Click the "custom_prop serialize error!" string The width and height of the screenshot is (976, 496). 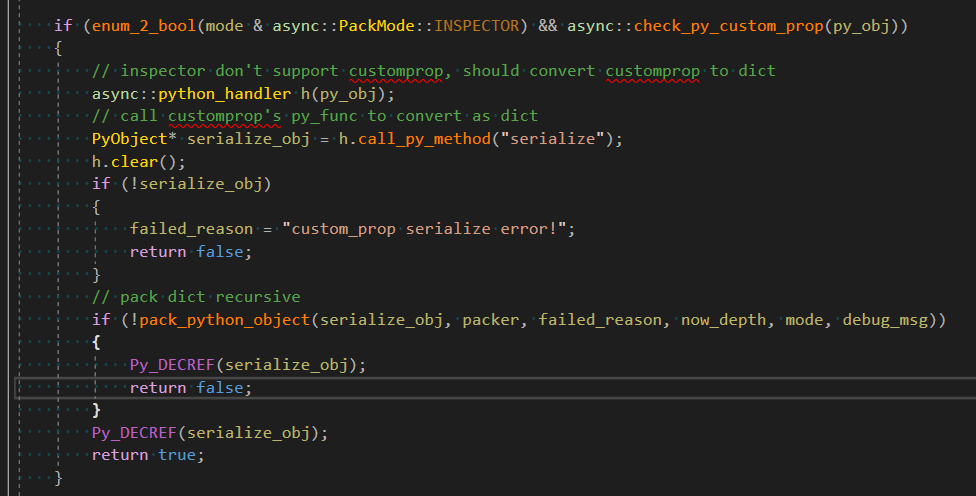[427, 229]
